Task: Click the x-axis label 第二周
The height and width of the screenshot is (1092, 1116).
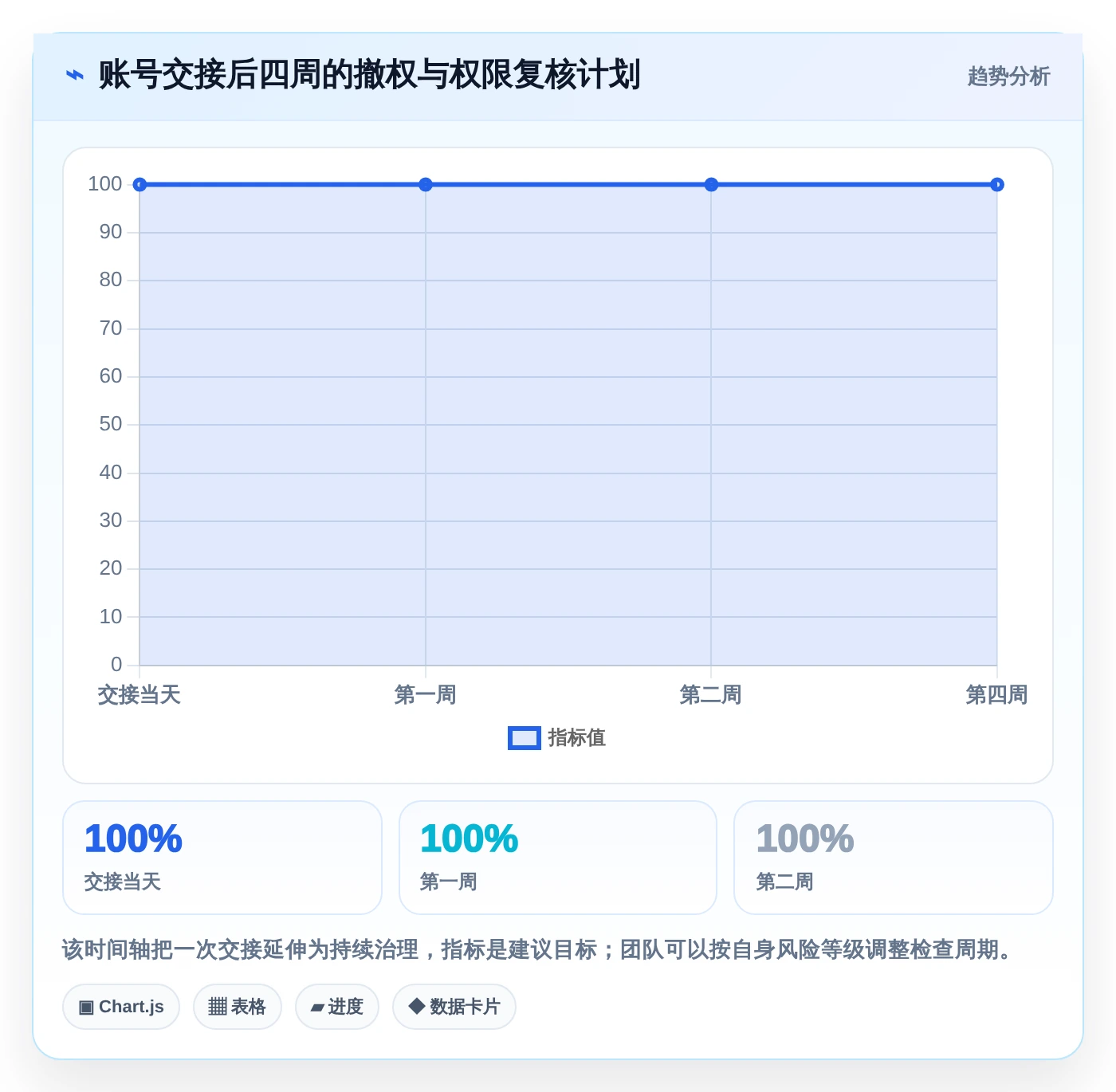Action: (x=711, y=695)
